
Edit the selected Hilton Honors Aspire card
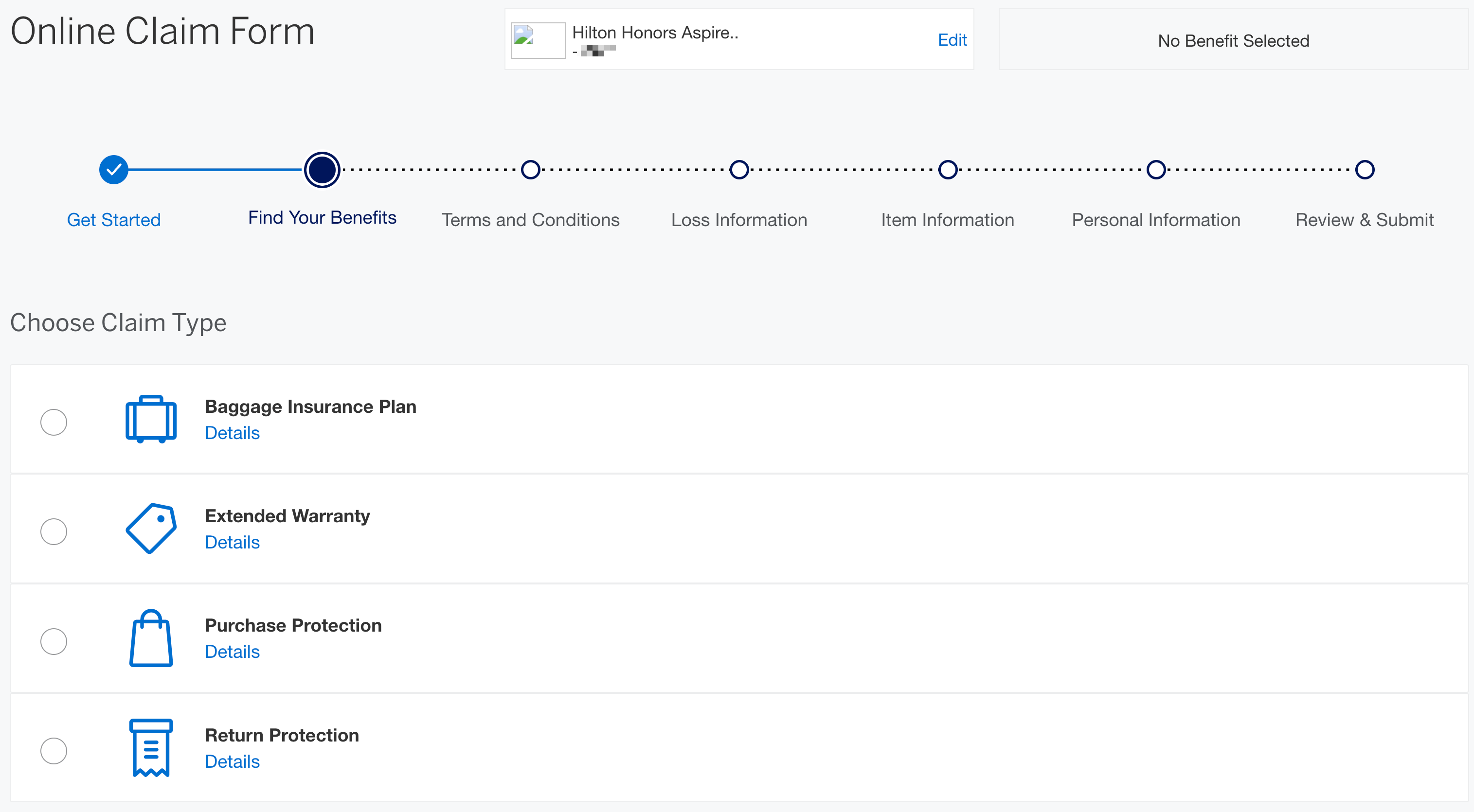point(952,40)
